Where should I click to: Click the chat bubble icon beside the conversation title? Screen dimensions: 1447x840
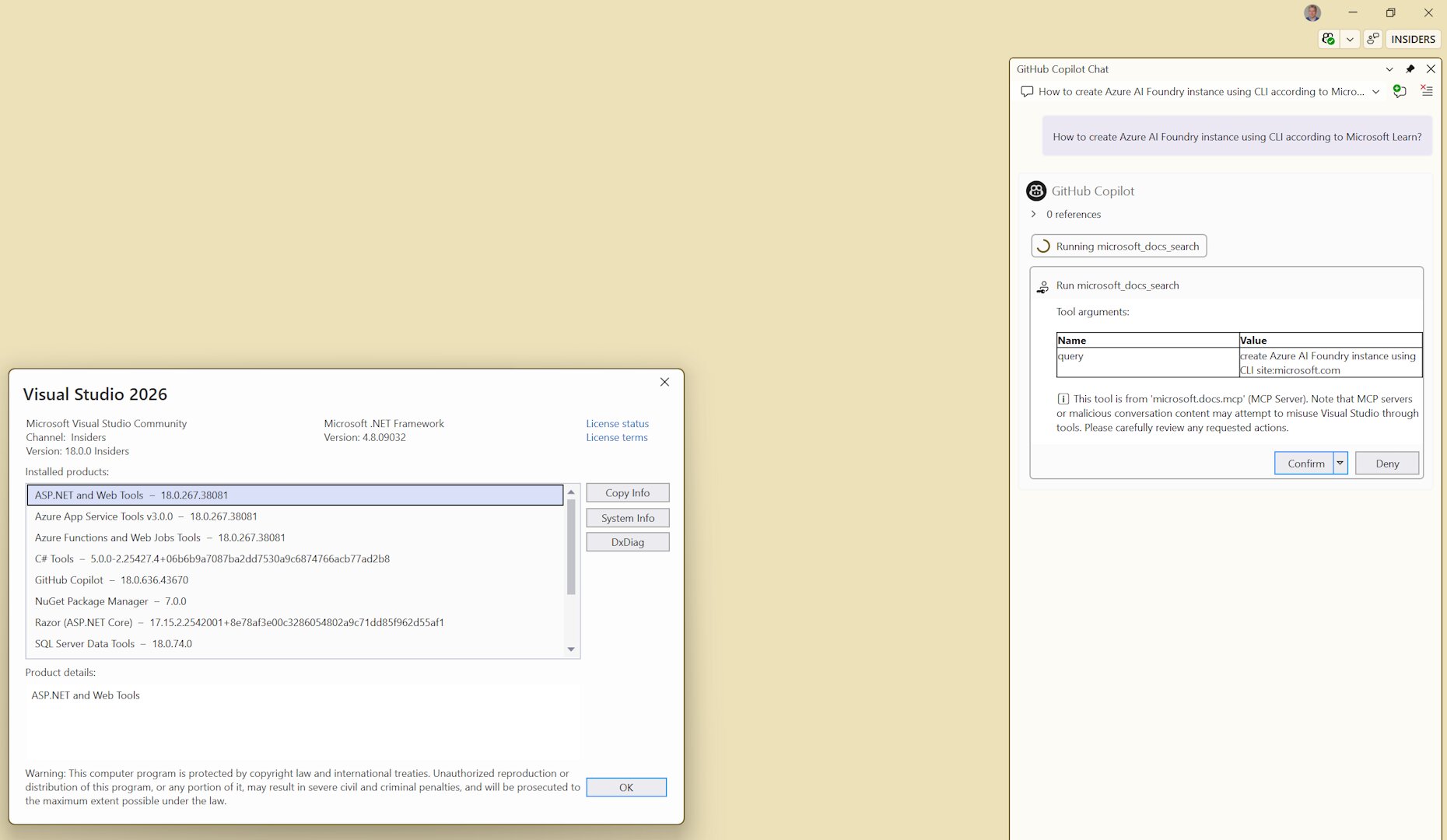(1028, 91)
